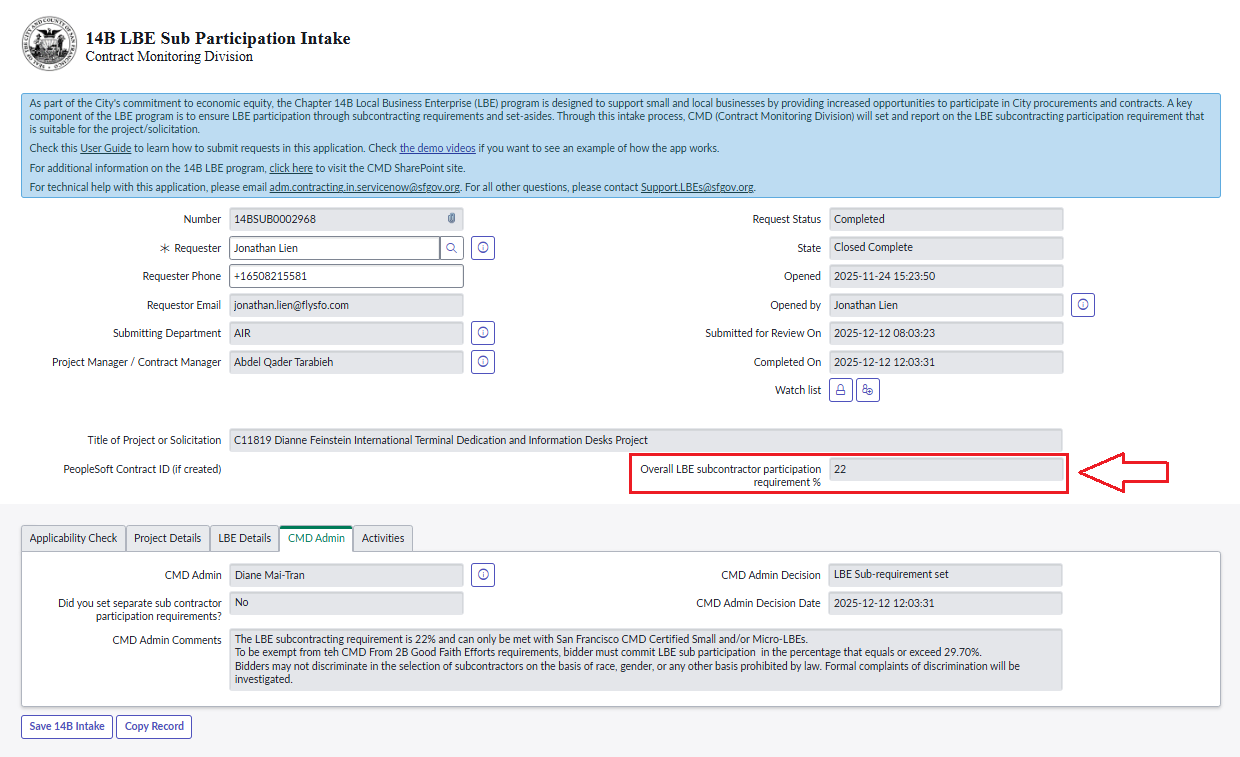This screenshot has width=1240, height=757.
Task: Click the Submitted for Review On date field
Action: 946,333
